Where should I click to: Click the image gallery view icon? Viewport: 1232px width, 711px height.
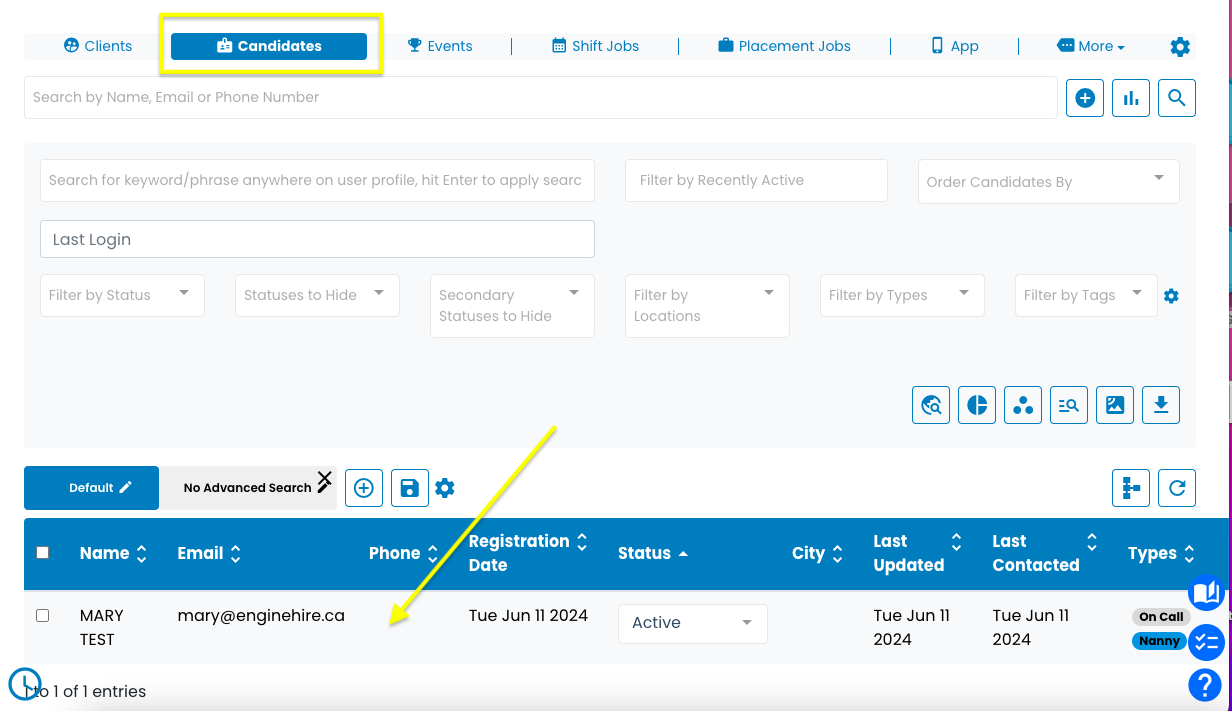[1115, 405]
